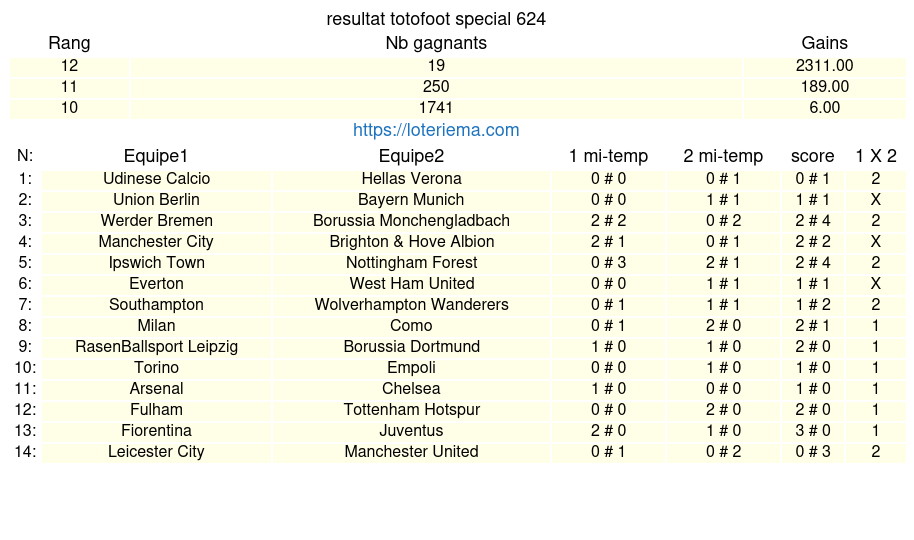This screenshot has width=914, height=540.
Task: Click the Equipe1 column header
Action: click(156, 156)
